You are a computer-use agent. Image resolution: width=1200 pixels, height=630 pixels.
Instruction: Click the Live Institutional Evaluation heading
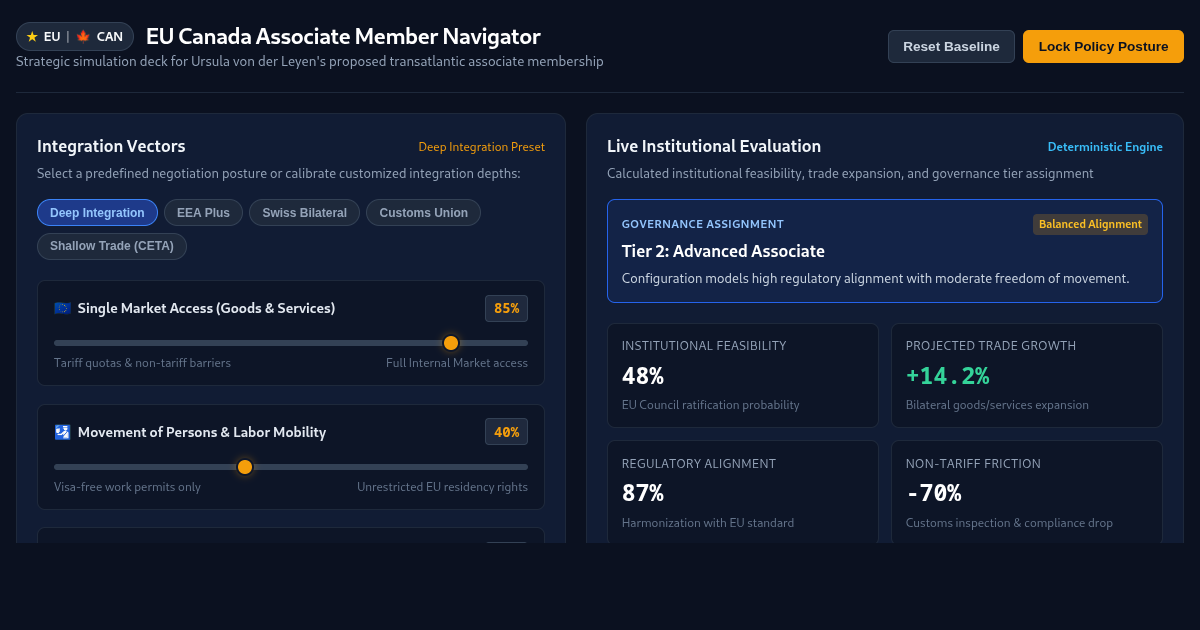coord(714,146)
